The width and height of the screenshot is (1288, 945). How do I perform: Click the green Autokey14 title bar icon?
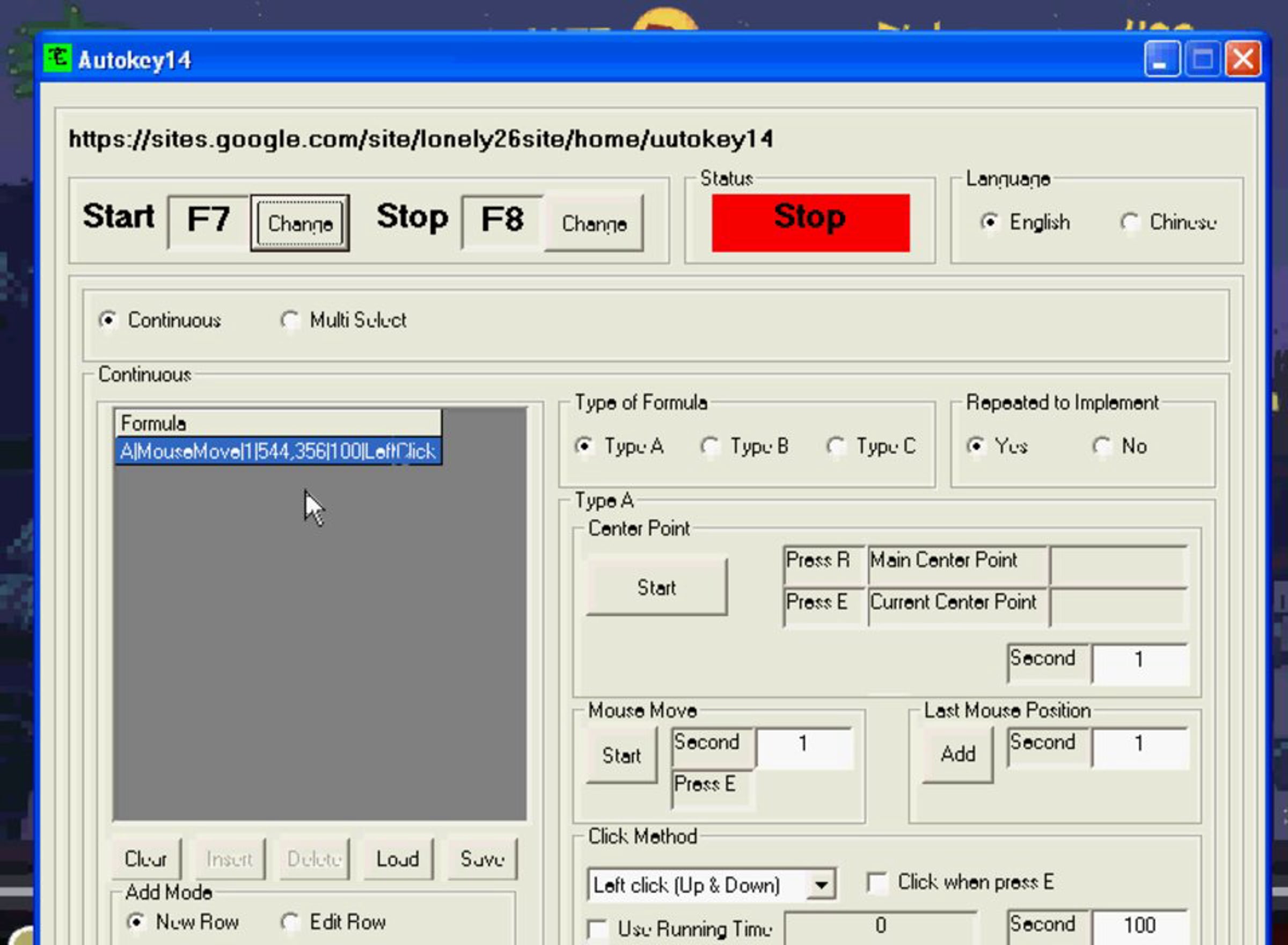tap(58, 58)
